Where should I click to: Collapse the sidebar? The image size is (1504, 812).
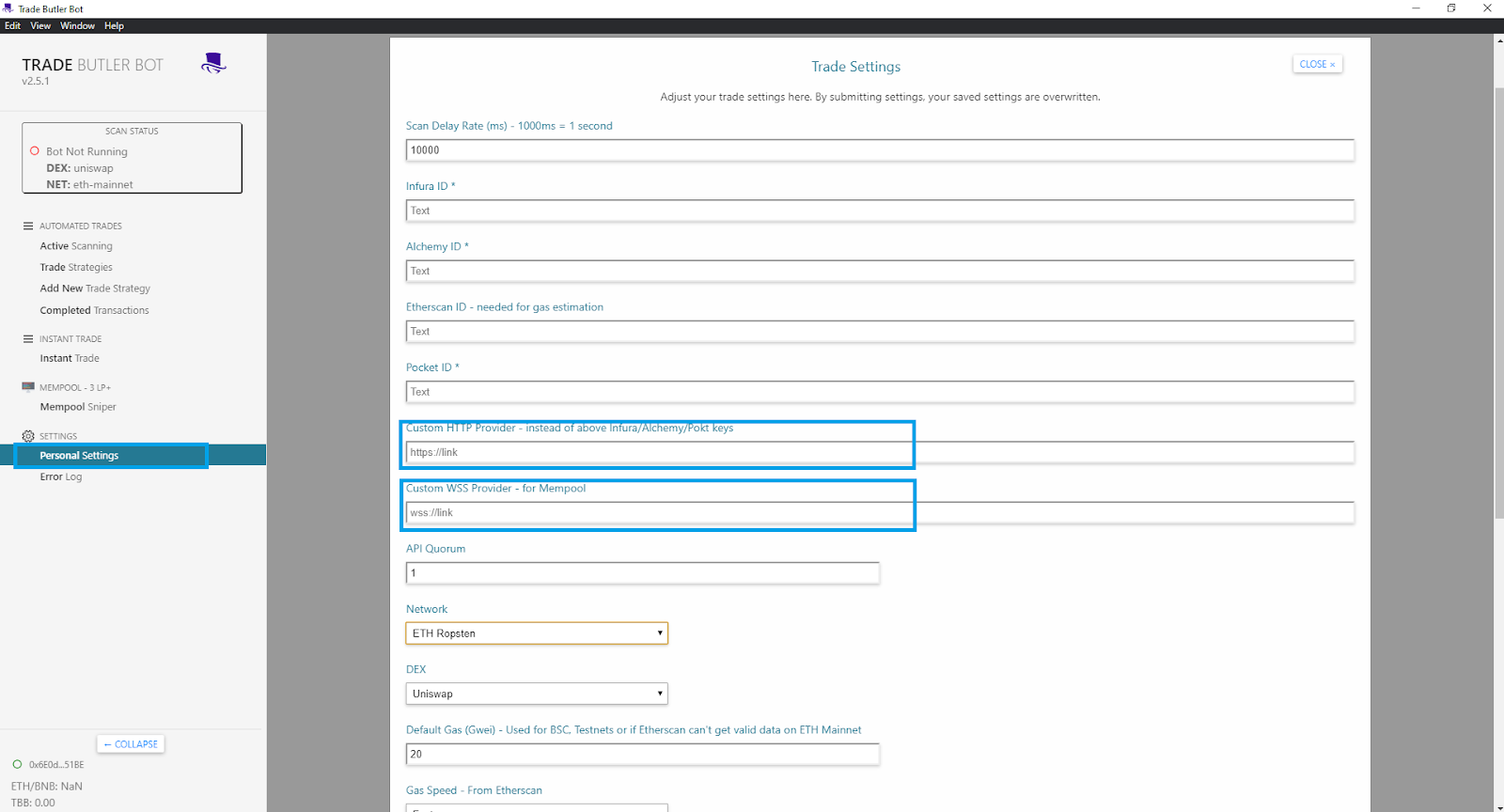tap(131, 743)
